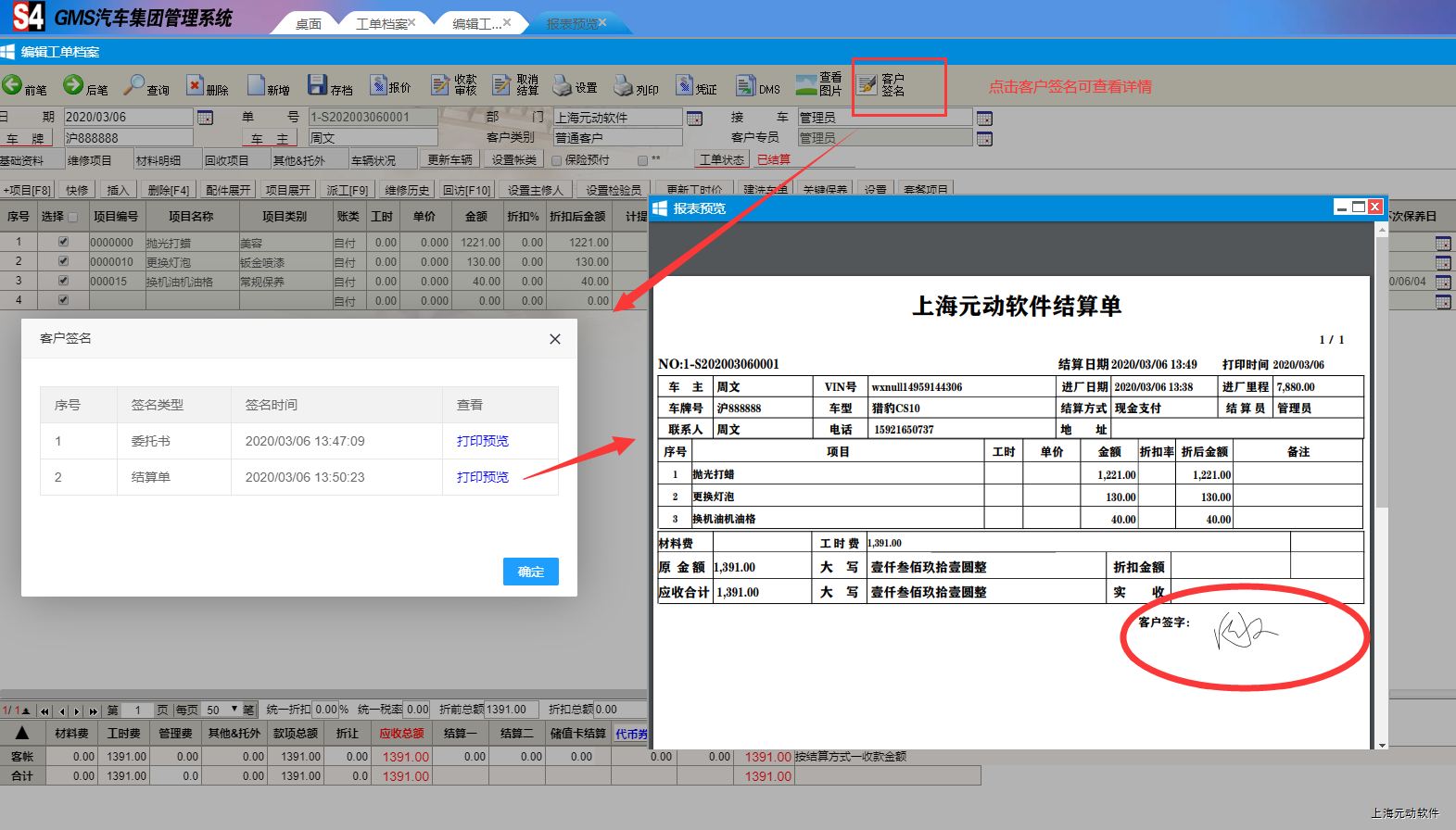Click the 收款审核 toolbar icon

pos(441,86)
